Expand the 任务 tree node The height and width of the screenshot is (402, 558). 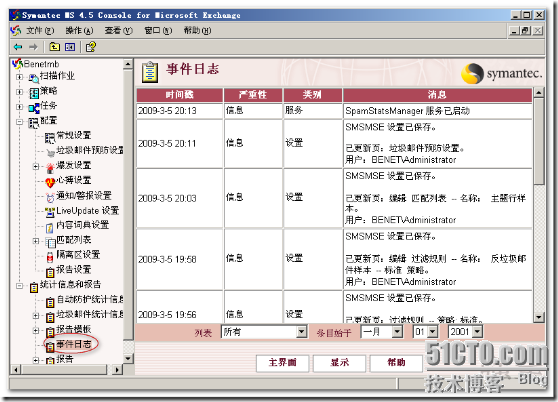pyautogui.click(x=20, y=107)
